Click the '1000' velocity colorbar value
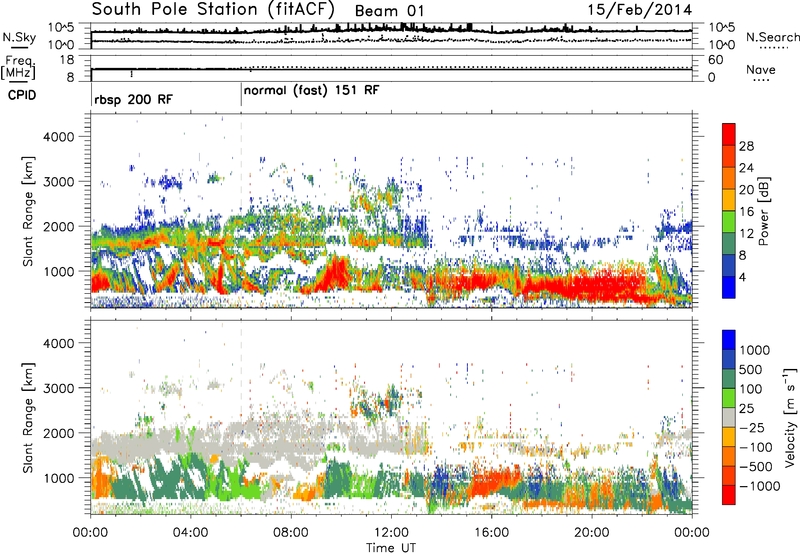This screenshot has width=800, height=554. [755, 350]
